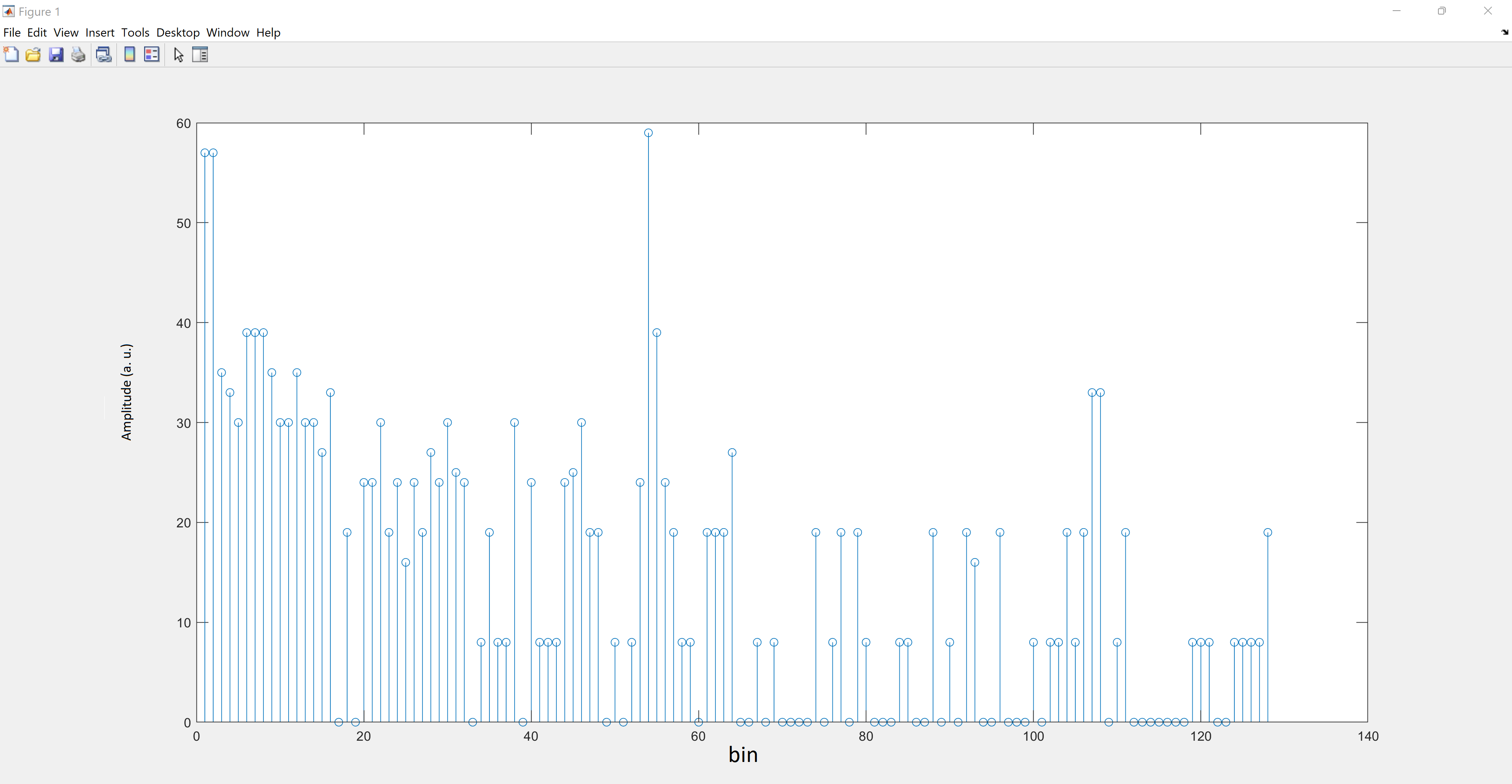
Task: Open the Edit menu
Action: point(37,33)
